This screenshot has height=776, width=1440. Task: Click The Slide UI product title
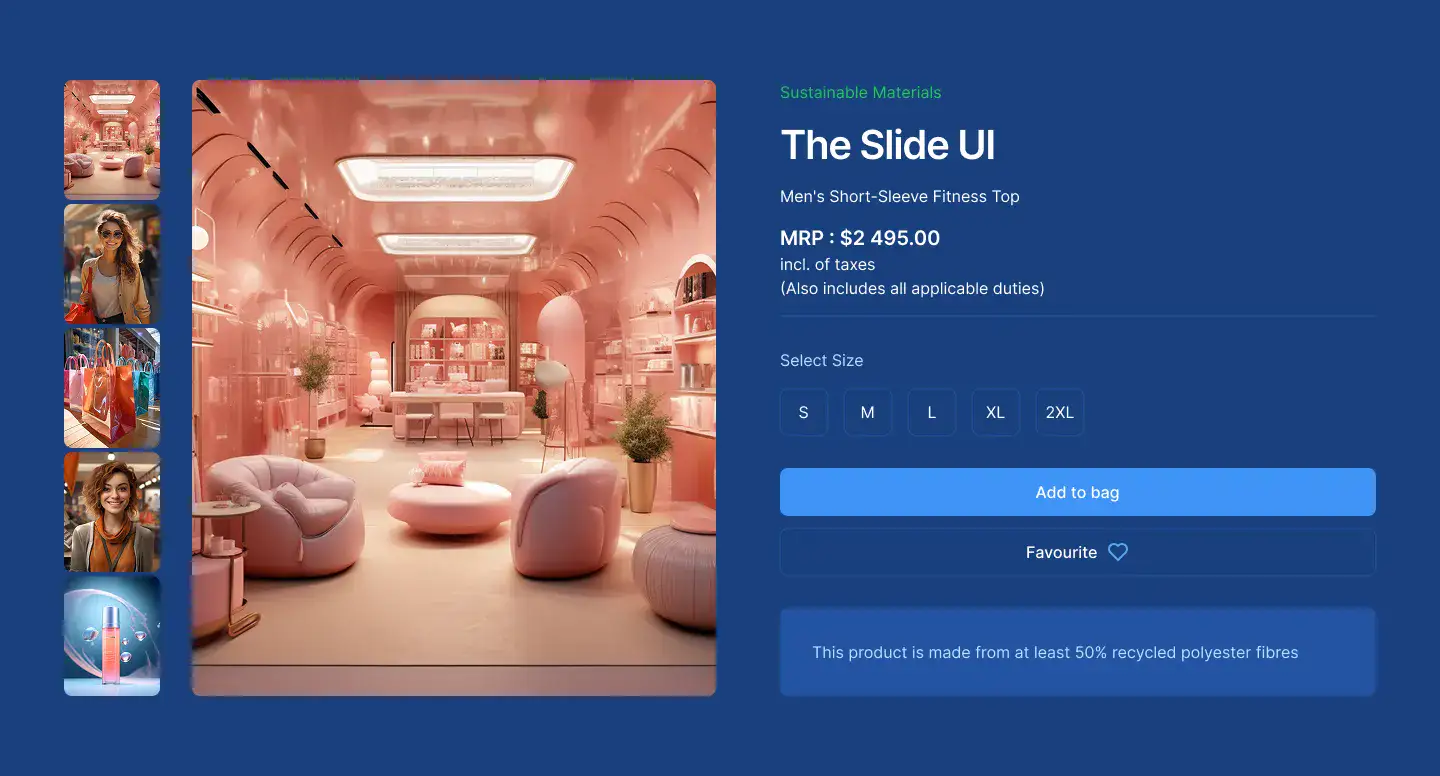pyautogui.click(x=888, y=145)
